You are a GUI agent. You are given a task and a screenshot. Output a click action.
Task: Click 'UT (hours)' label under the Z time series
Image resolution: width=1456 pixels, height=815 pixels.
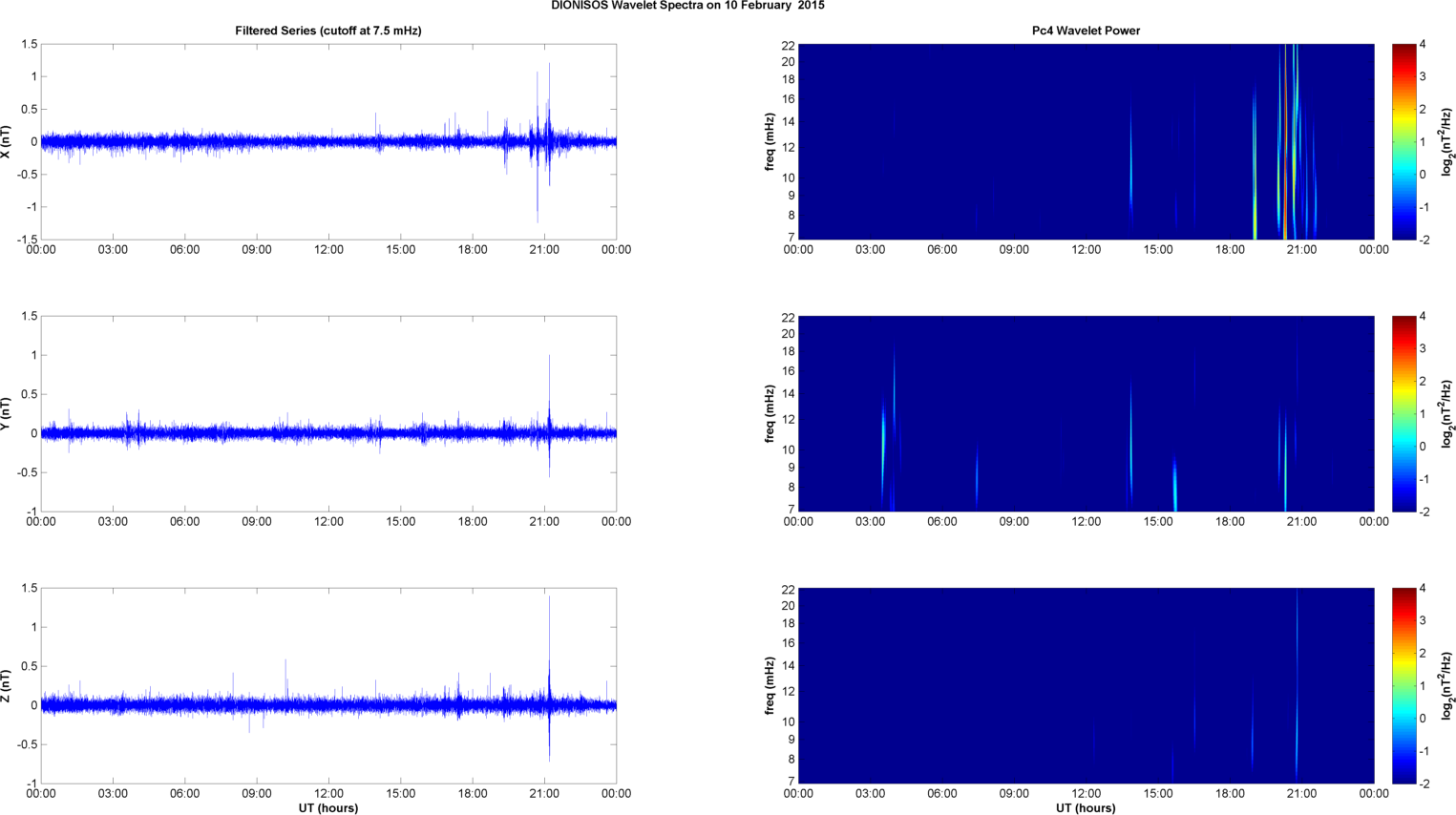pyautogui.click(x=328, y=807)
